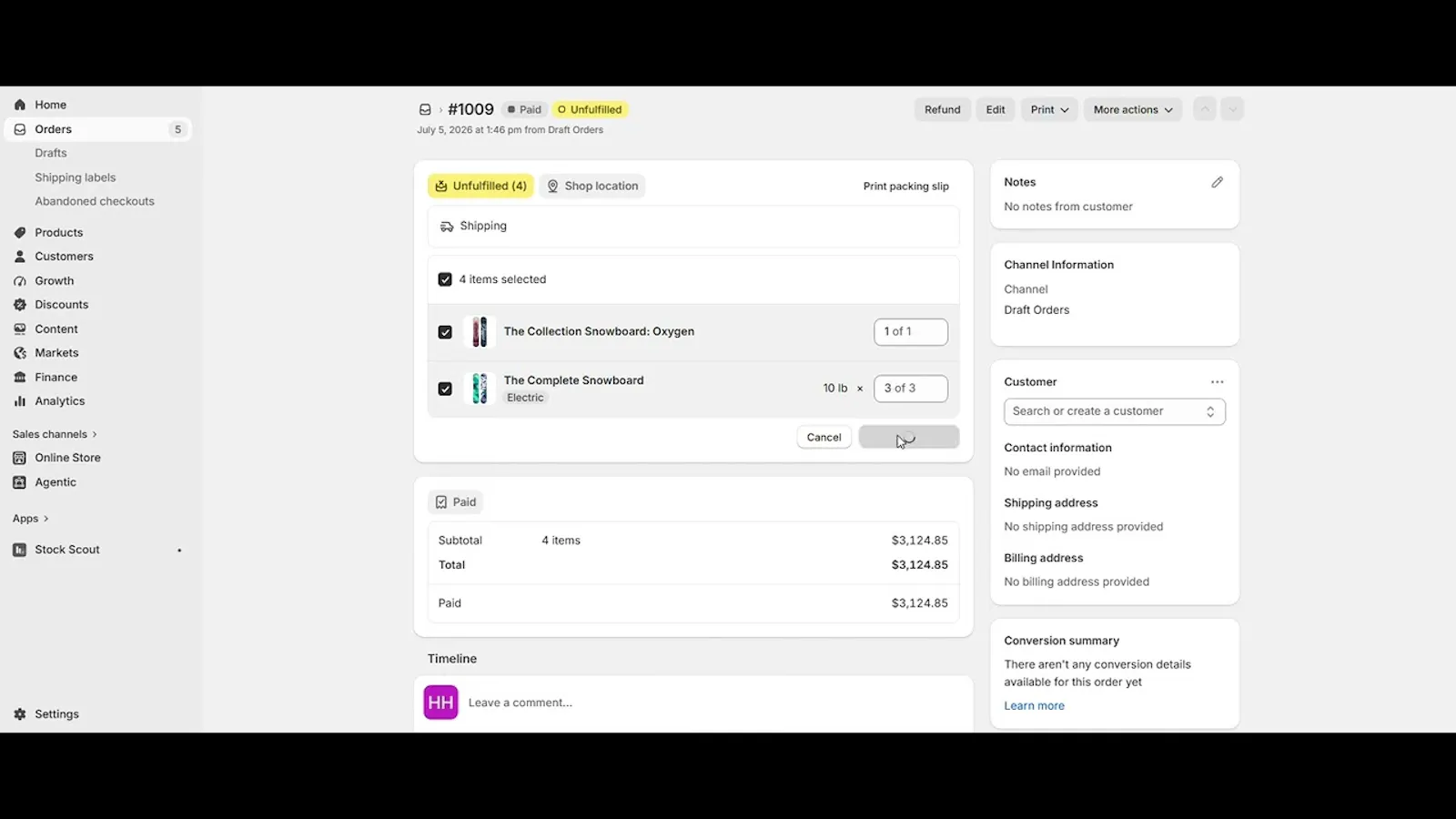Click the Oxygen snowboard thumbnail
This screenshot has height=819, width=1456.
tap(480, 332)
